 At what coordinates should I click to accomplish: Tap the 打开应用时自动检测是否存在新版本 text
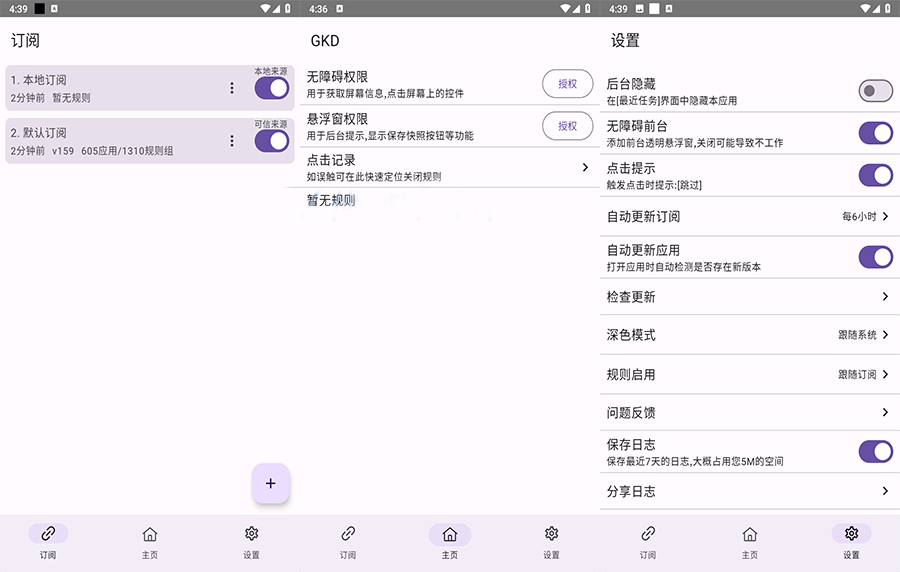coord(684,267)
